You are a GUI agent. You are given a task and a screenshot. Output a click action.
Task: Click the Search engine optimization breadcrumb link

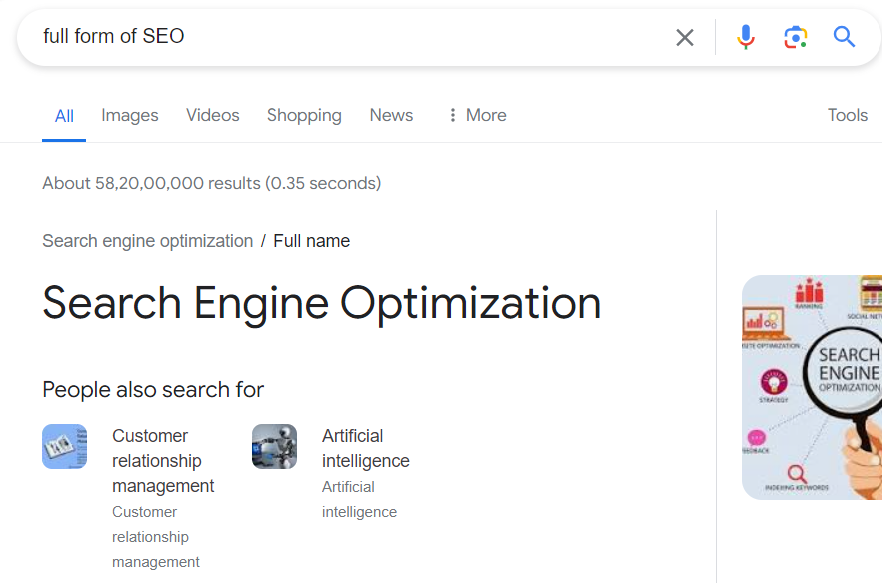[148, 241]
